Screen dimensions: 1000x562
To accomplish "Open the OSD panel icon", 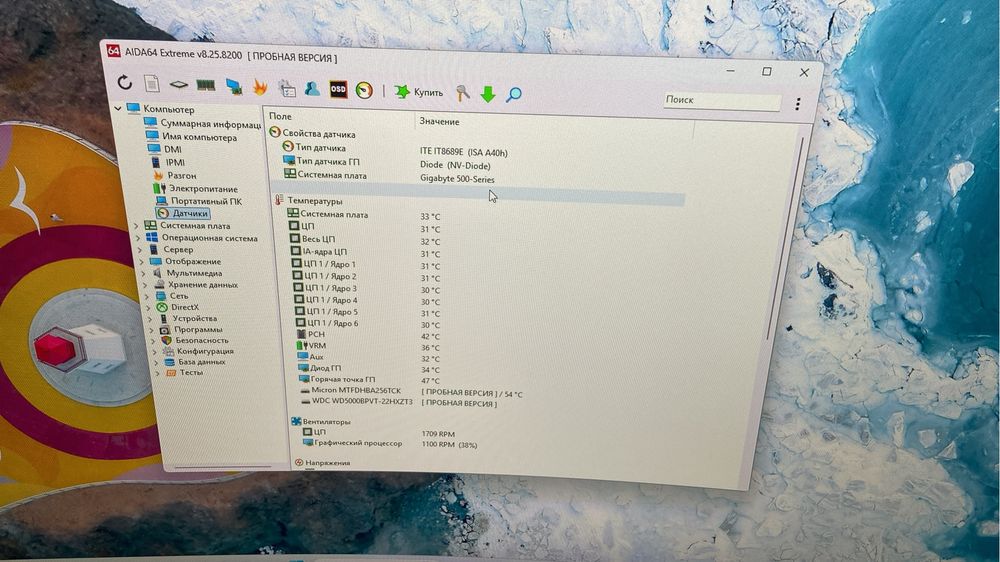I will click(338, 89).
